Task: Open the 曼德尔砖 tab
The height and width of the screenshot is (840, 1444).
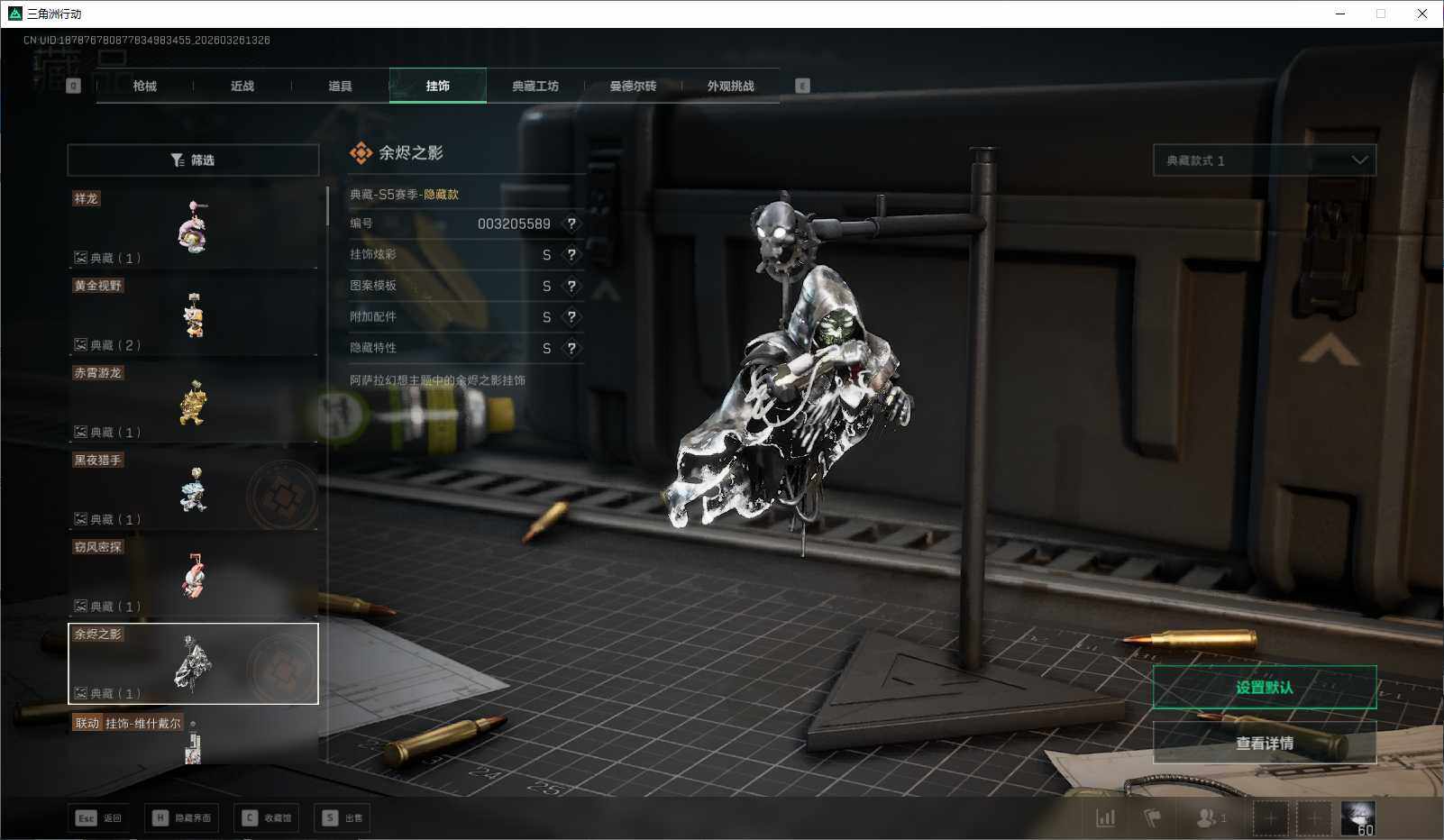Action: [633, 86]
